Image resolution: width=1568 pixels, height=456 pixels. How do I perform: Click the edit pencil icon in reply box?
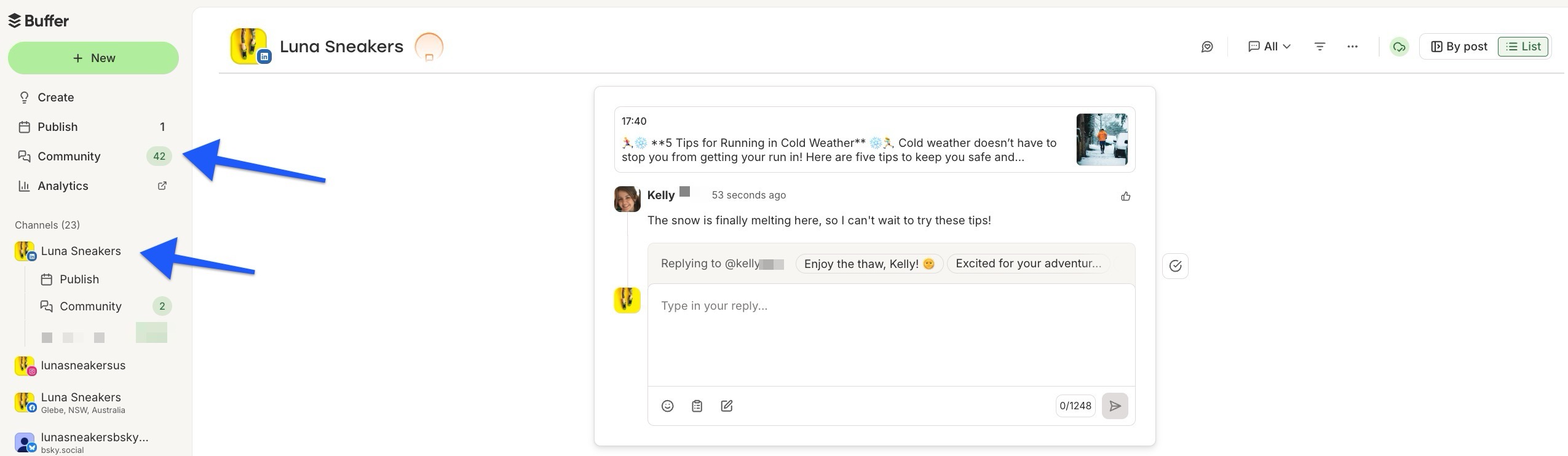pyautogui.click(x=726, y=406)
